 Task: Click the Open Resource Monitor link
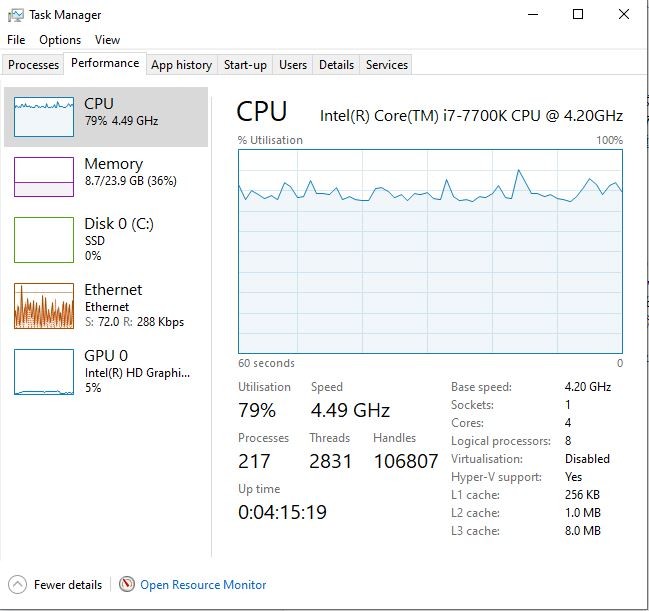coord(203,585)
